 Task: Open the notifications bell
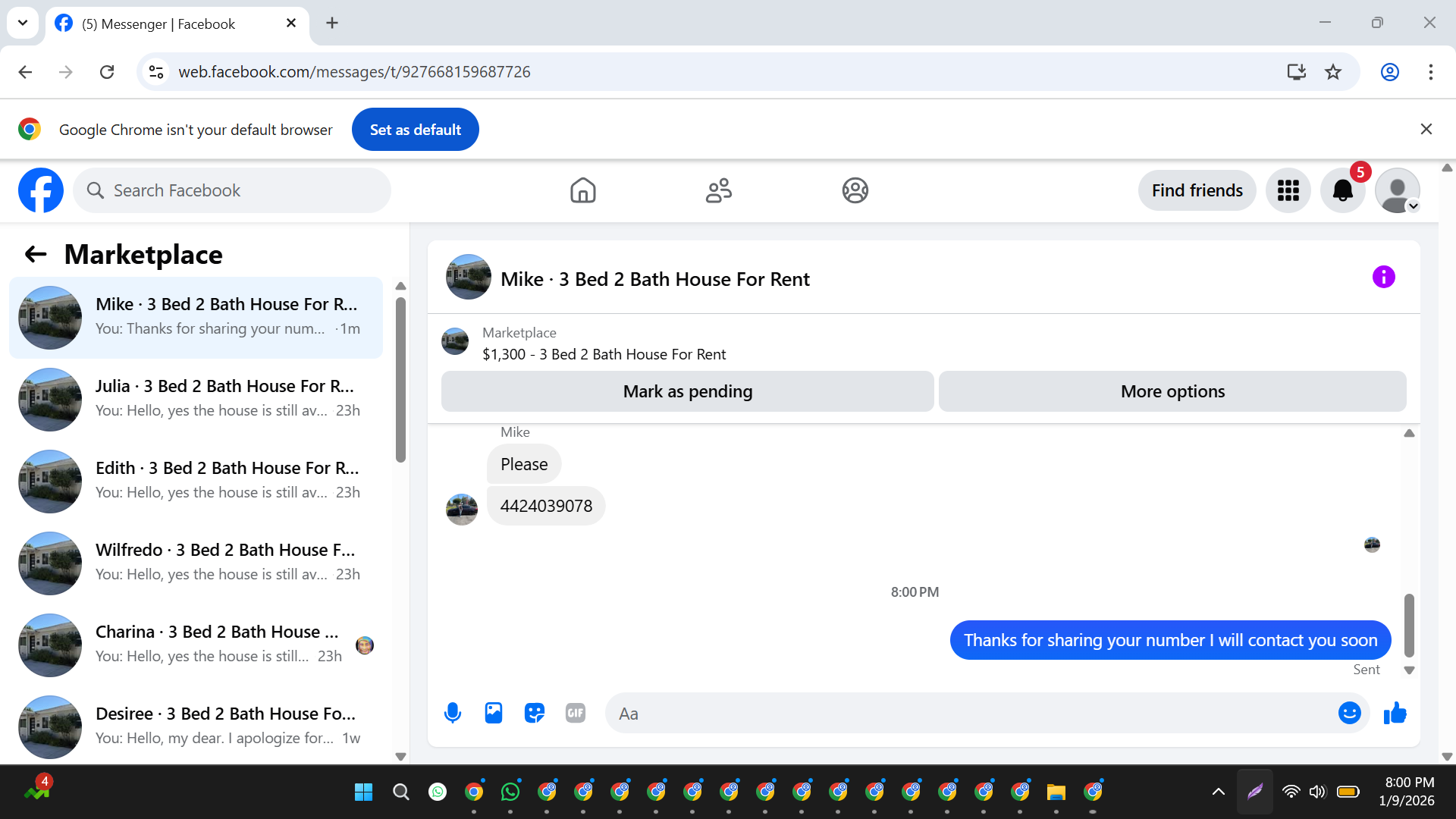point(1342,190)
